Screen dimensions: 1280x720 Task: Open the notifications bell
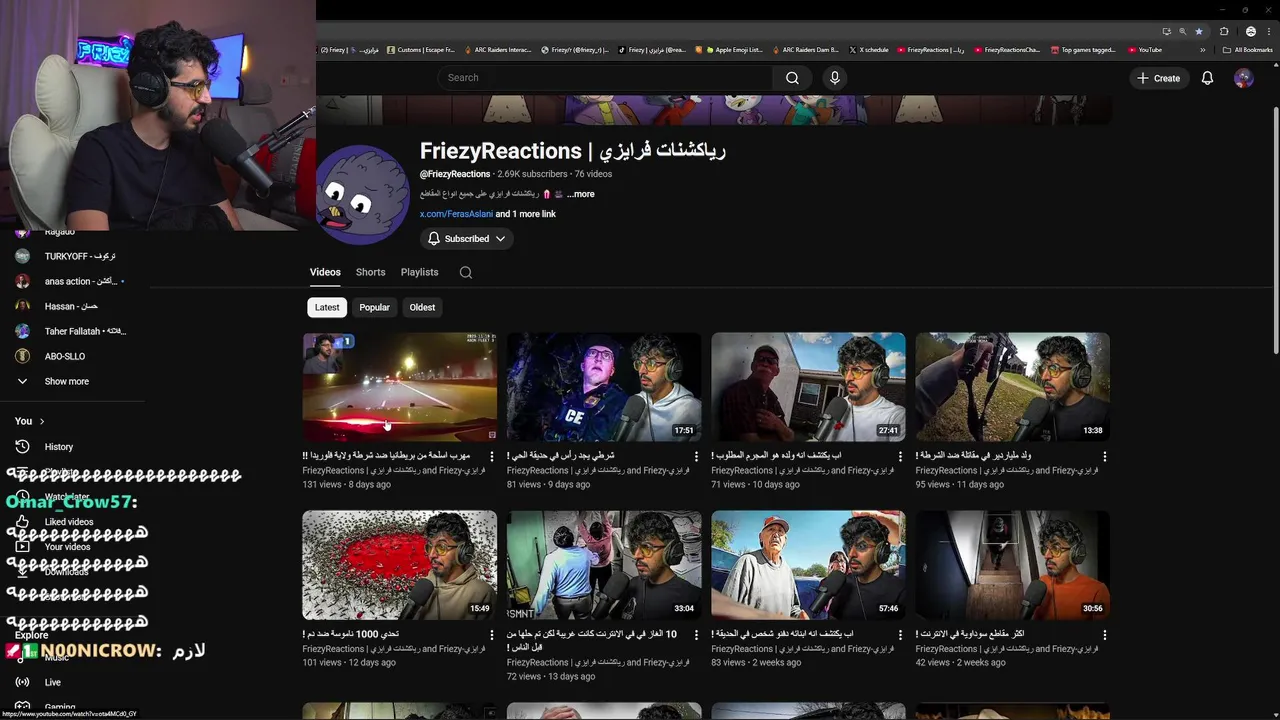(1207, 78)
